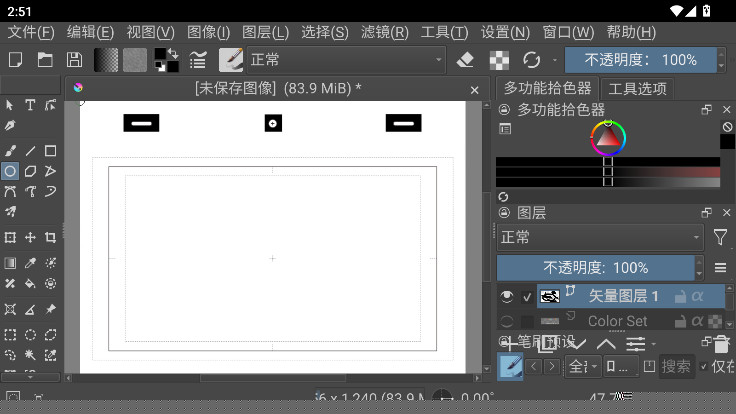736x414 pixels.
Task: Open the brush blending mode 正常 dropdown
Action: click(x=345, y=60)
